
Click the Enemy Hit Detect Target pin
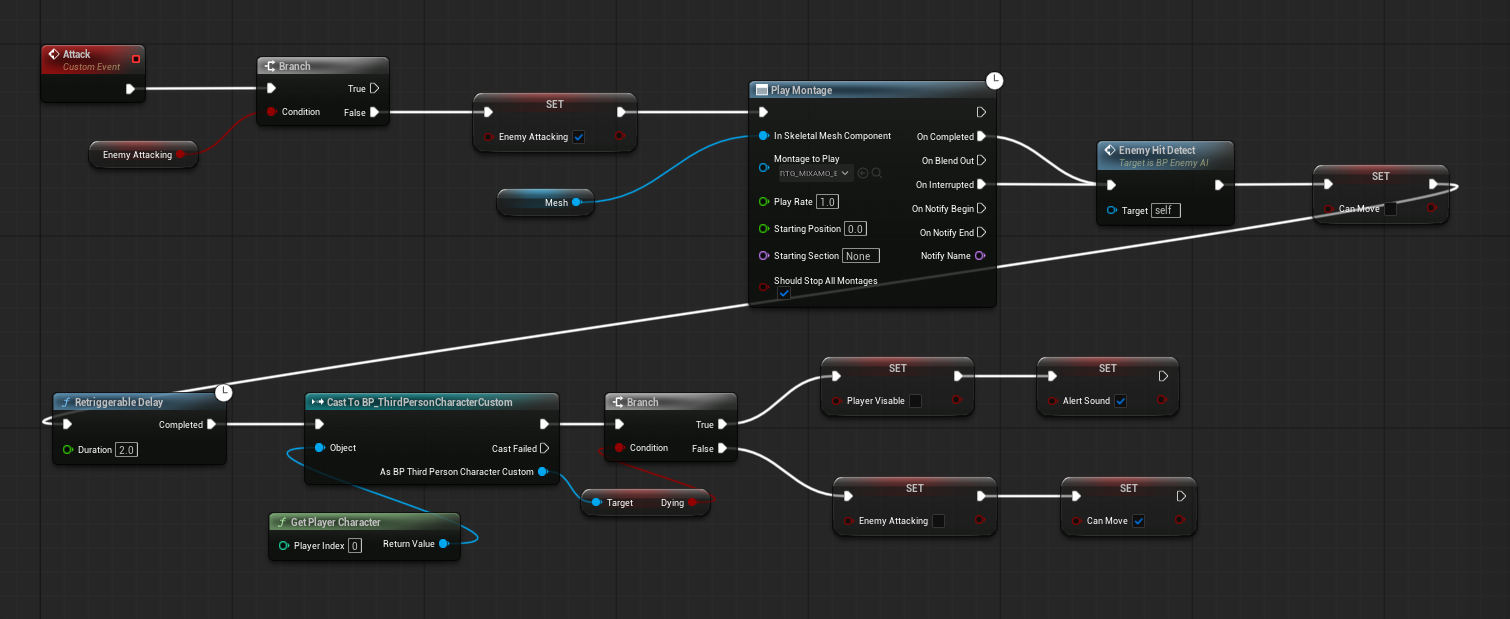[x=1112, y=211]
